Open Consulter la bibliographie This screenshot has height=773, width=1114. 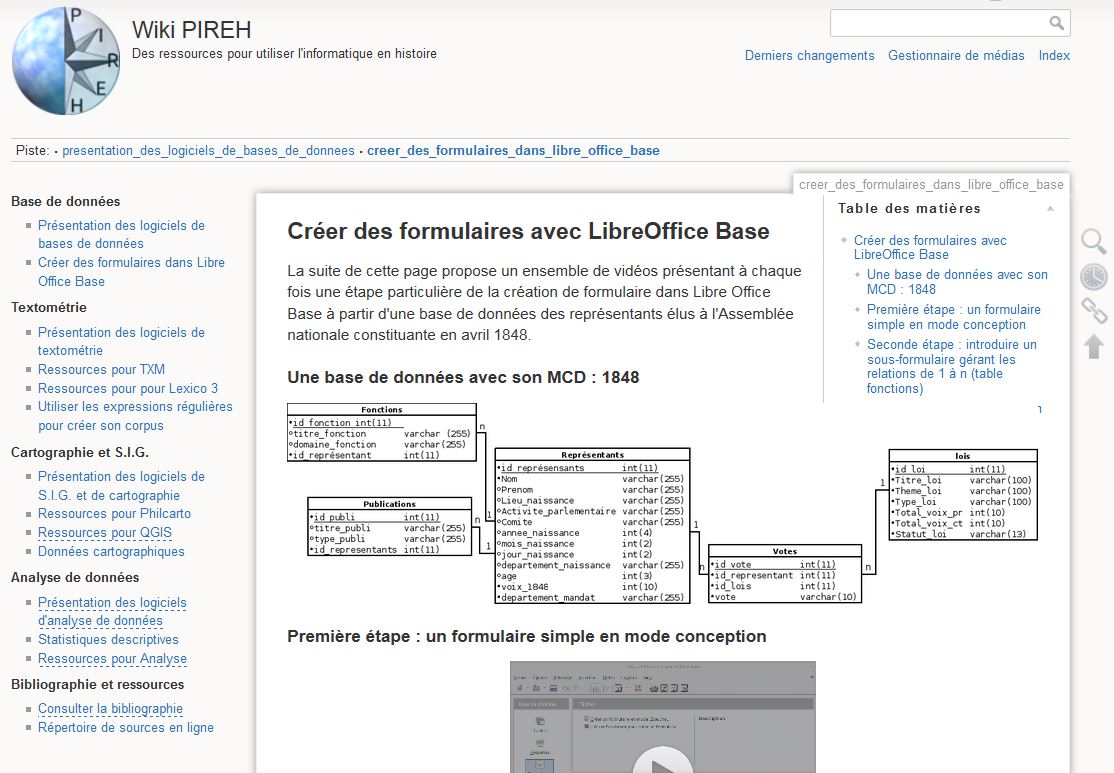(110, 709)
